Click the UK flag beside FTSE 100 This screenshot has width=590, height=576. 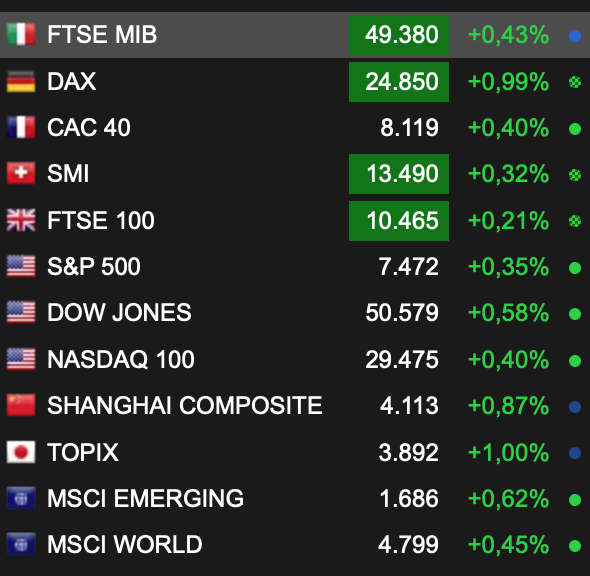coord(21,220)
